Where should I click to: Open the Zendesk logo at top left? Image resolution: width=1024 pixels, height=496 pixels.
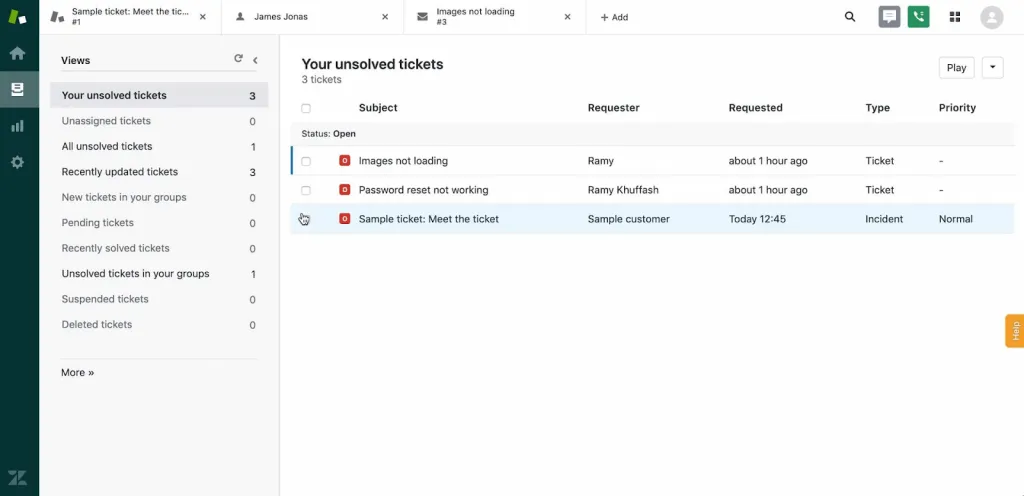click(18, 17)
